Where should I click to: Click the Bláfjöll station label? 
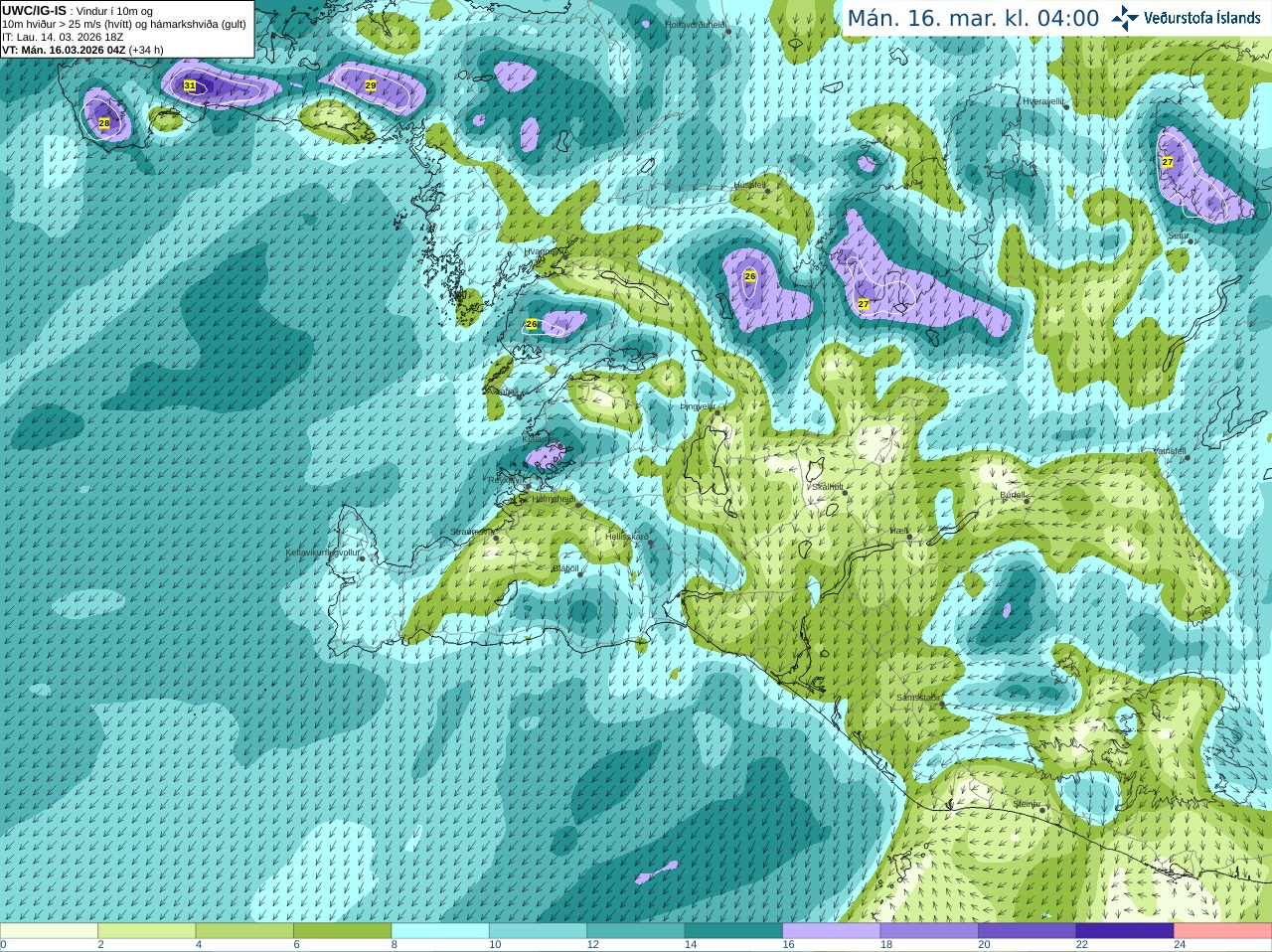pyautogui.click(x=565, y=568)
